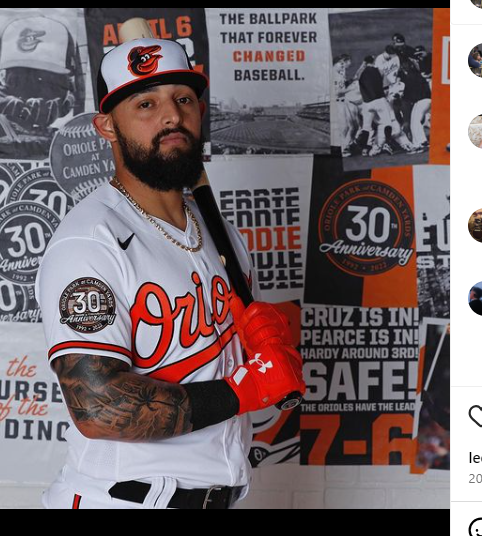
Task: Click the orange 30th Anniversary circle poster
Action: (366, 227)
